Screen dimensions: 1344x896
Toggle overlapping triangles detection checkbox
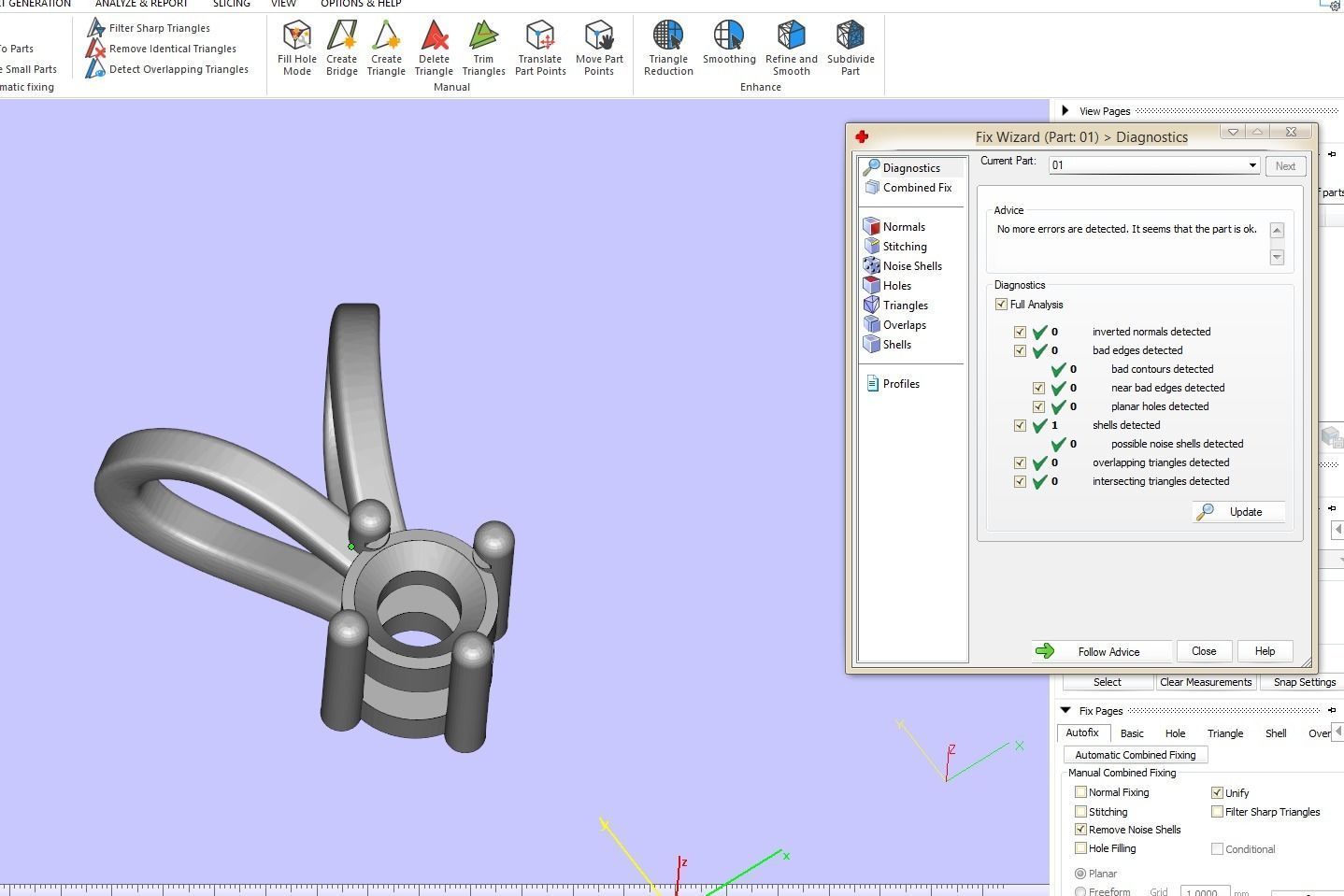(x=1020, y=462)
